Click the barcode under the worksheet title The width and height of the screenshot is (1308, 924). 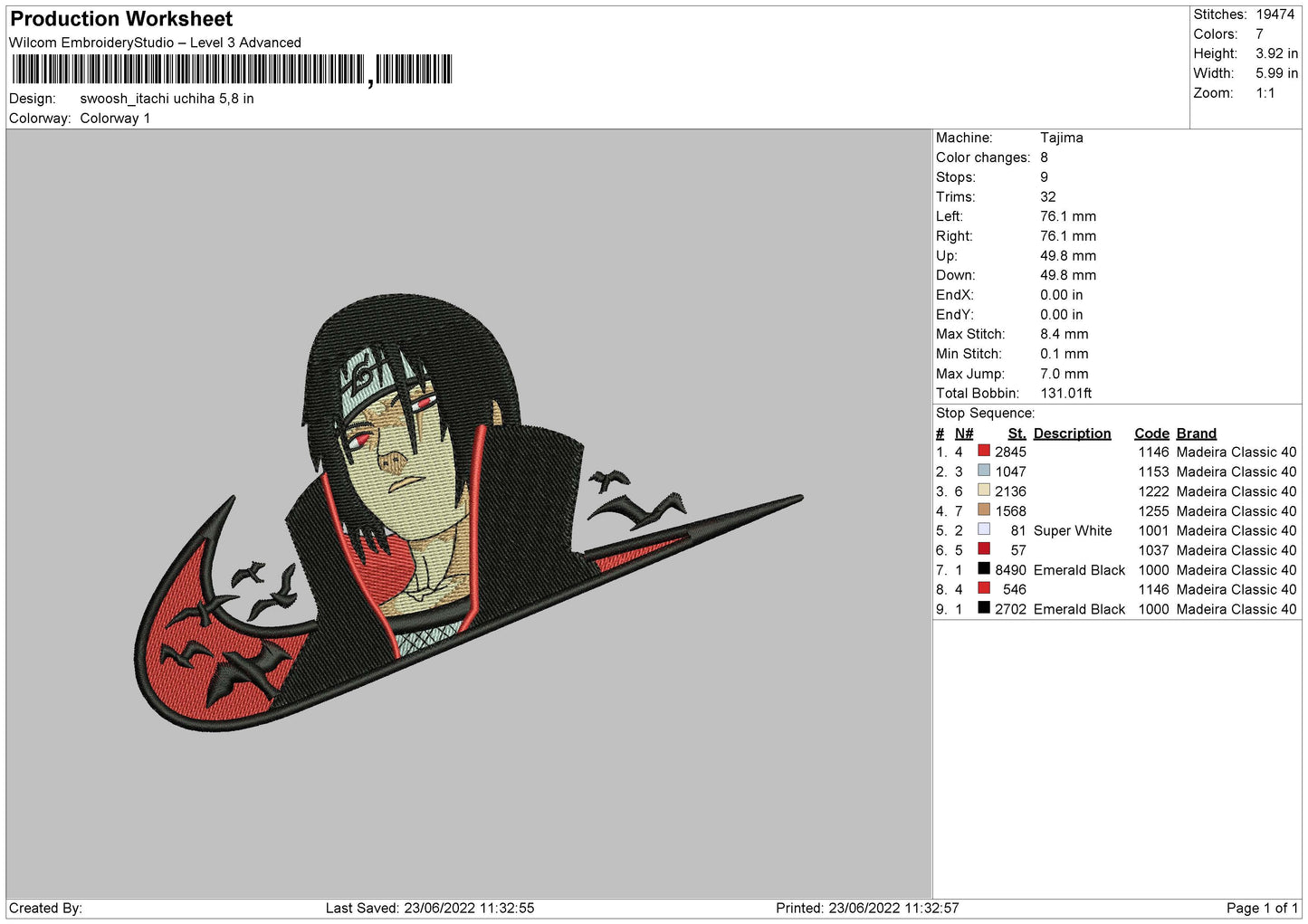tap(232, 70)
